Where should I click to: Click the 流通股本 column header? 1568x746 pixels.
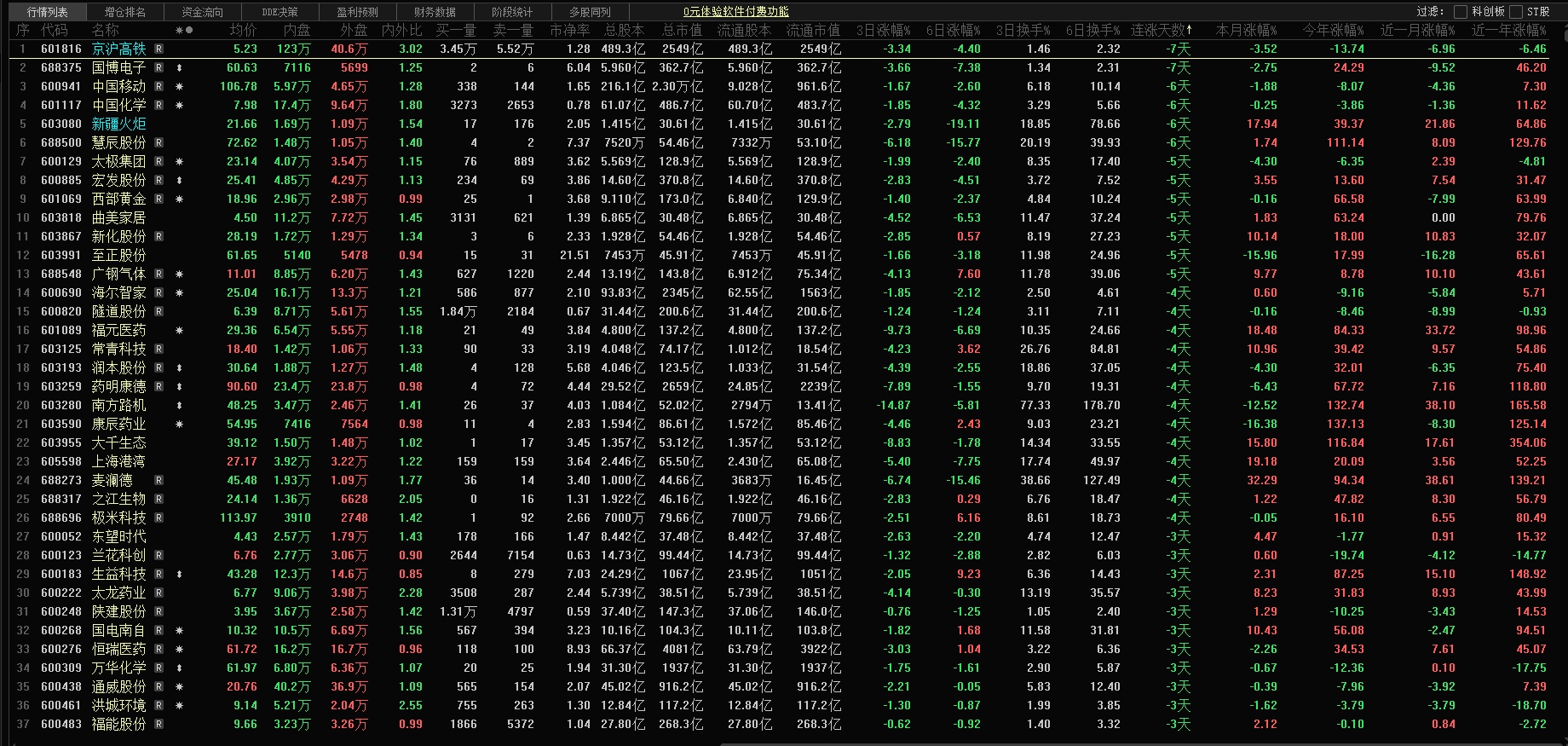click(x=743, y=30)
